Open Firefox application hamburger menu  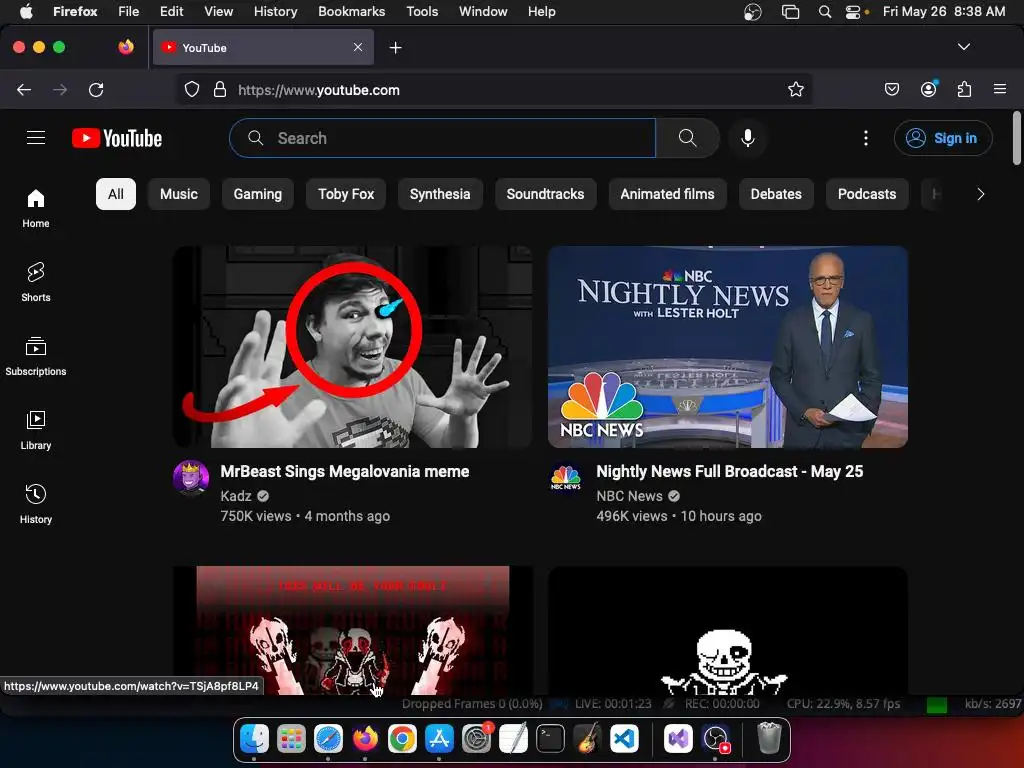[x=1000, y=89]
